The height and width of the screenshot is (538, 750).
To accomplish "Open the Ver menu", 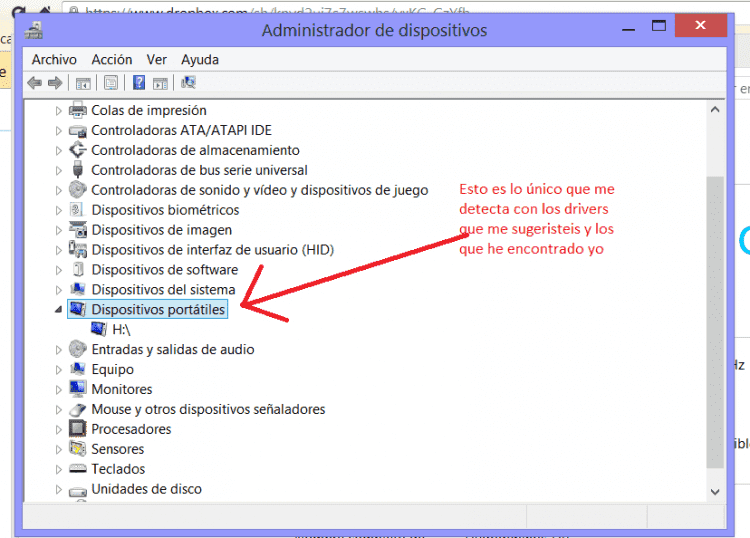I will [156, 60].
